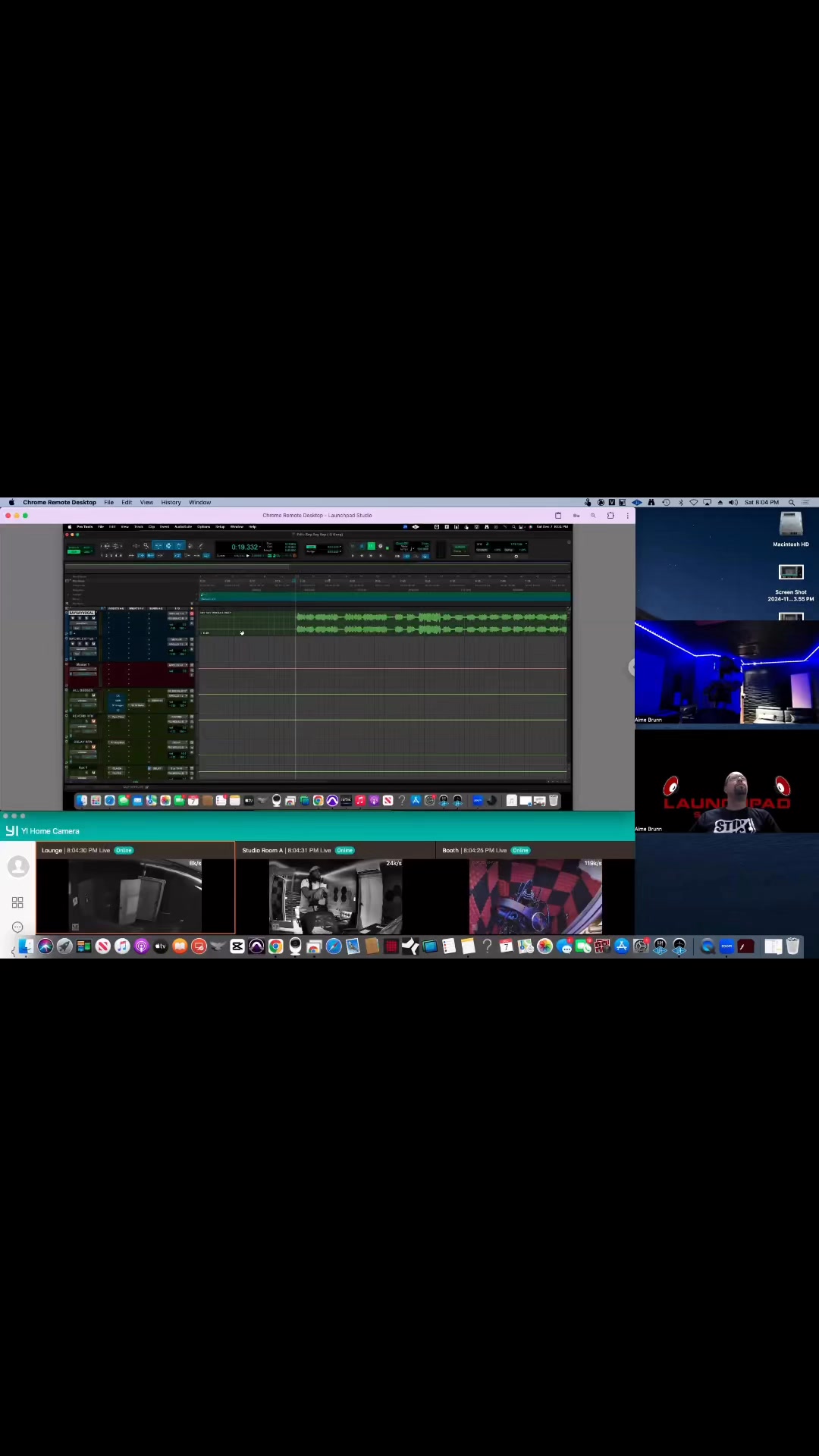Open the Apple menu
The image size is (819, 1456).
(x=11, y=503)
